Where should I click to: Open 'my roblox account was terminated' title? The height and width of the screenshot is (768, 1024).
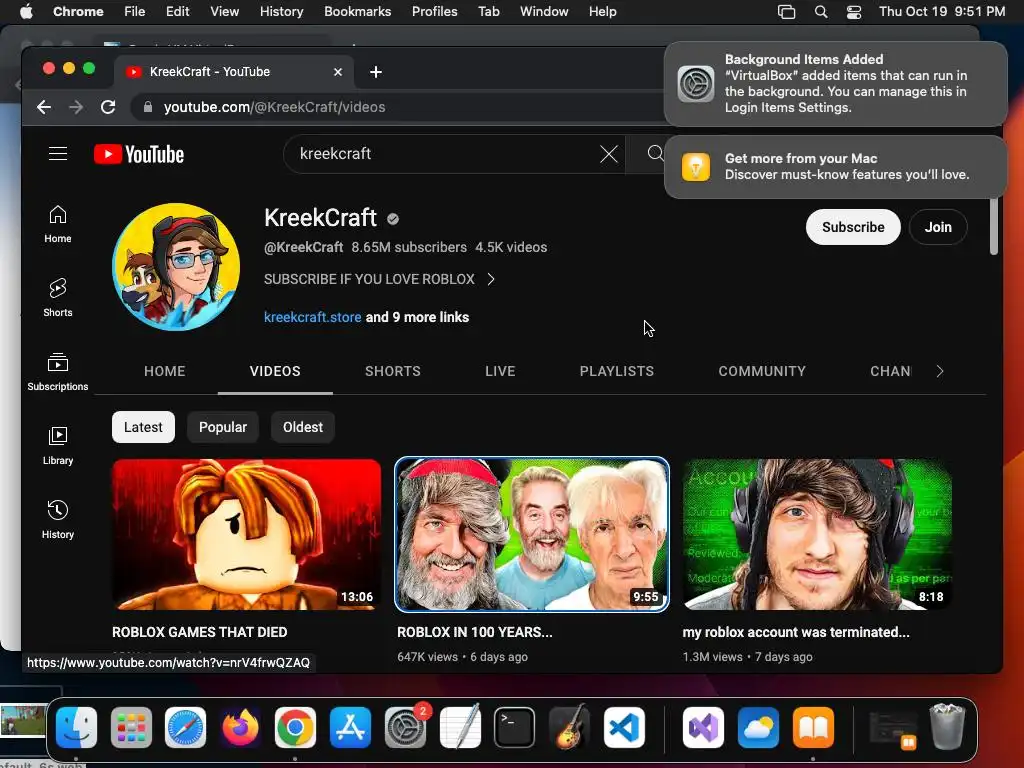pos(795,632)
